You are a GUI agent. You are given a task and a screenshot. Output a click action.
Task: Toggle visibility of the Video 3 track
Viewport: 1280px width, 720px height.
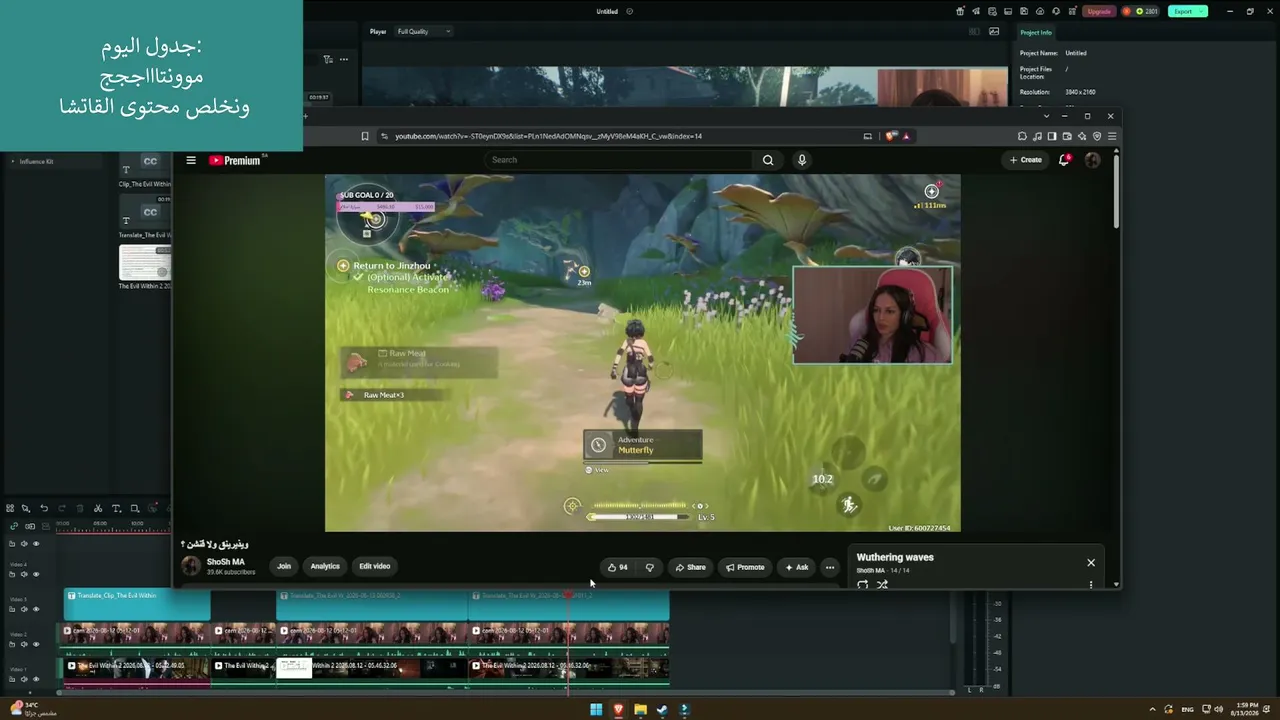[36, 609]
